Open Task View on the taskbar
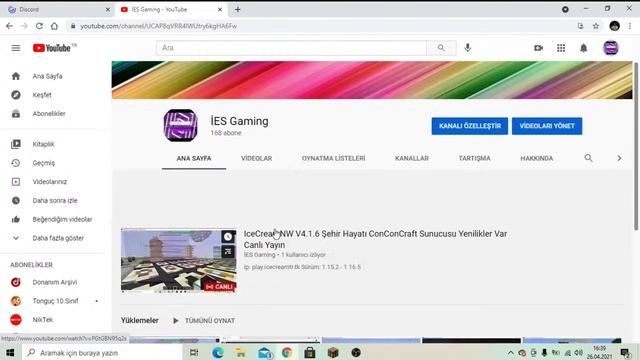Image resolution: width=640 pixels, height=360 pixels. coord(194,353)
